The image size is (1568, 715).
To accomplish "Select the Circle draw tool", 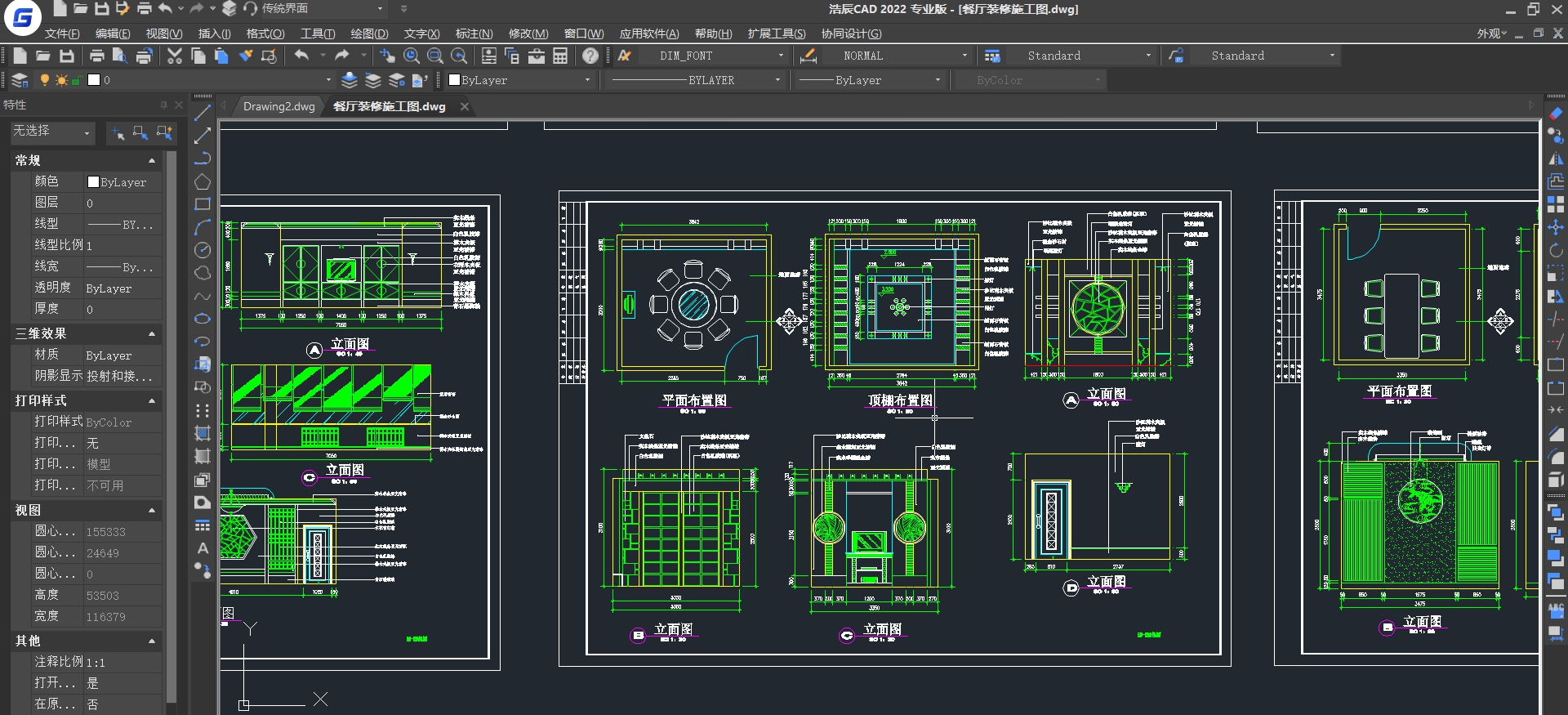I will 203,250.
